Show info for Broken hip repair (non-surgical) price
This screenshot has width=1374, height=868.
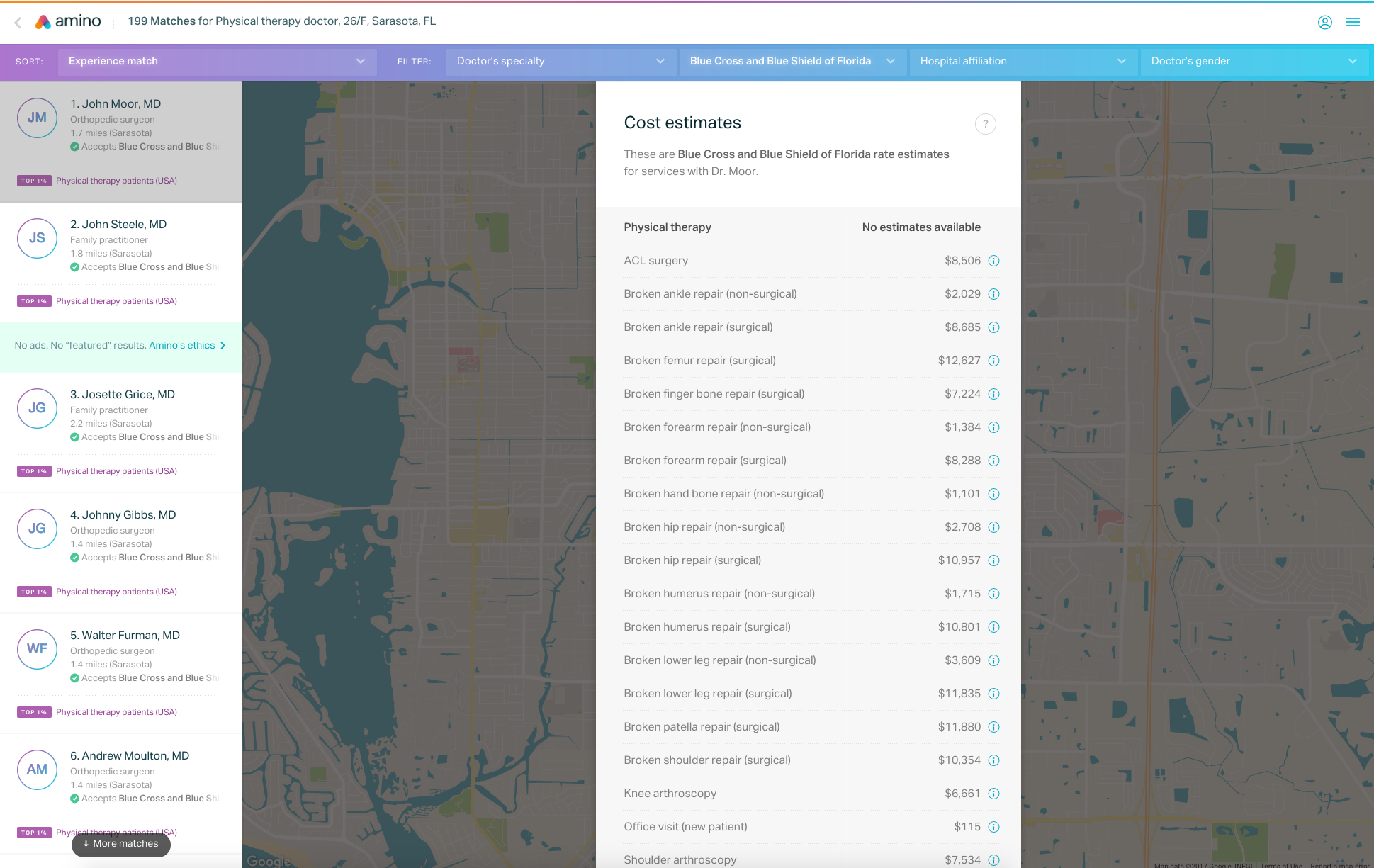tap(993, 527)
